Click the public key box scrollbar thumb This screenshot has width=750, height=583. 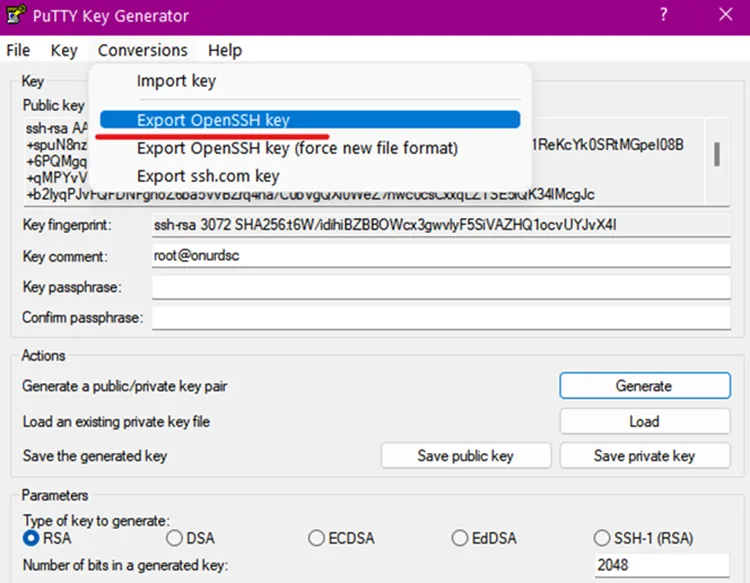pos(717,154)
